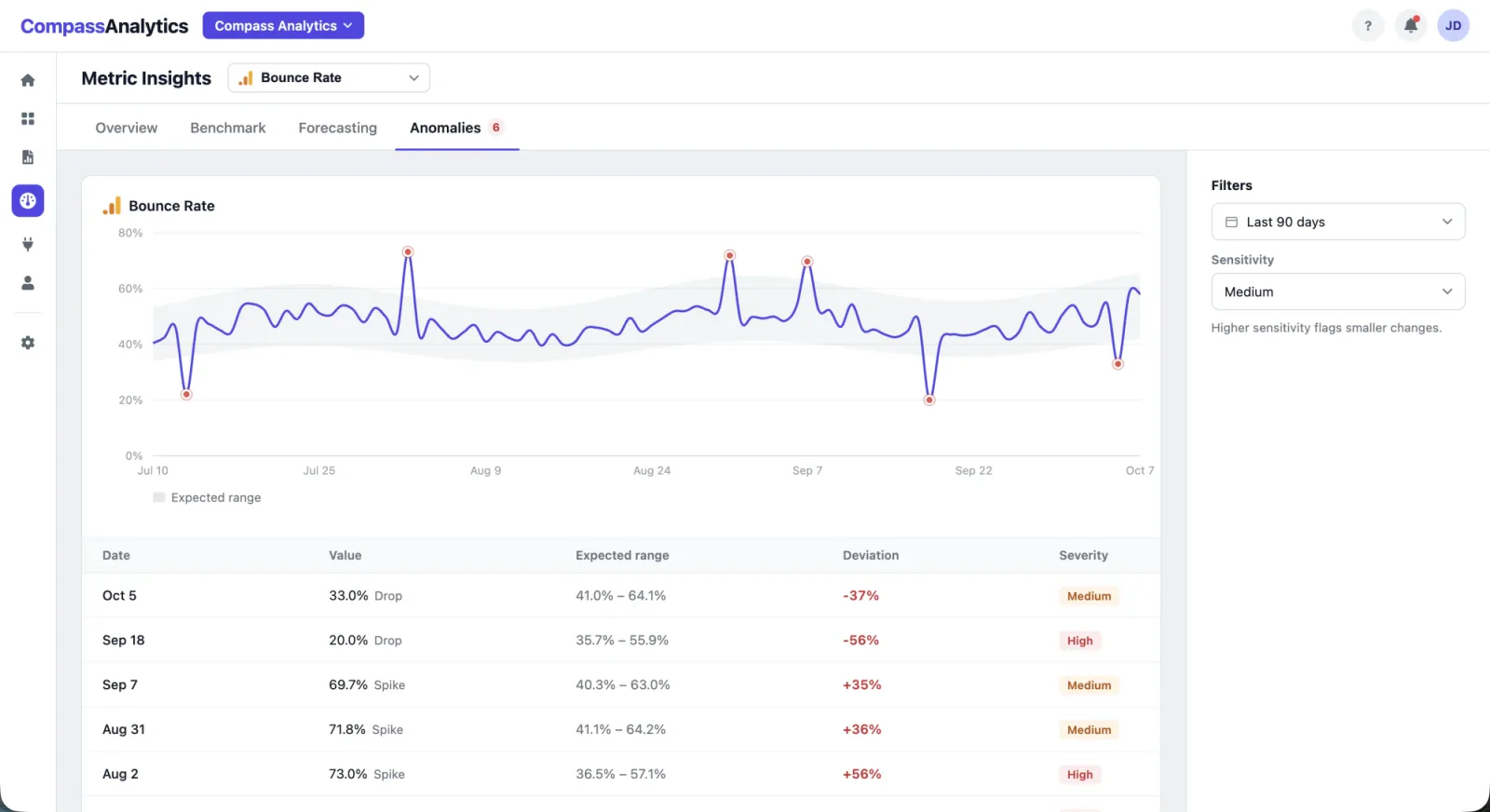The image size is (1490, 812).
Task: Open the Bounce Rate metric dropdown
Action: (329, 78)
